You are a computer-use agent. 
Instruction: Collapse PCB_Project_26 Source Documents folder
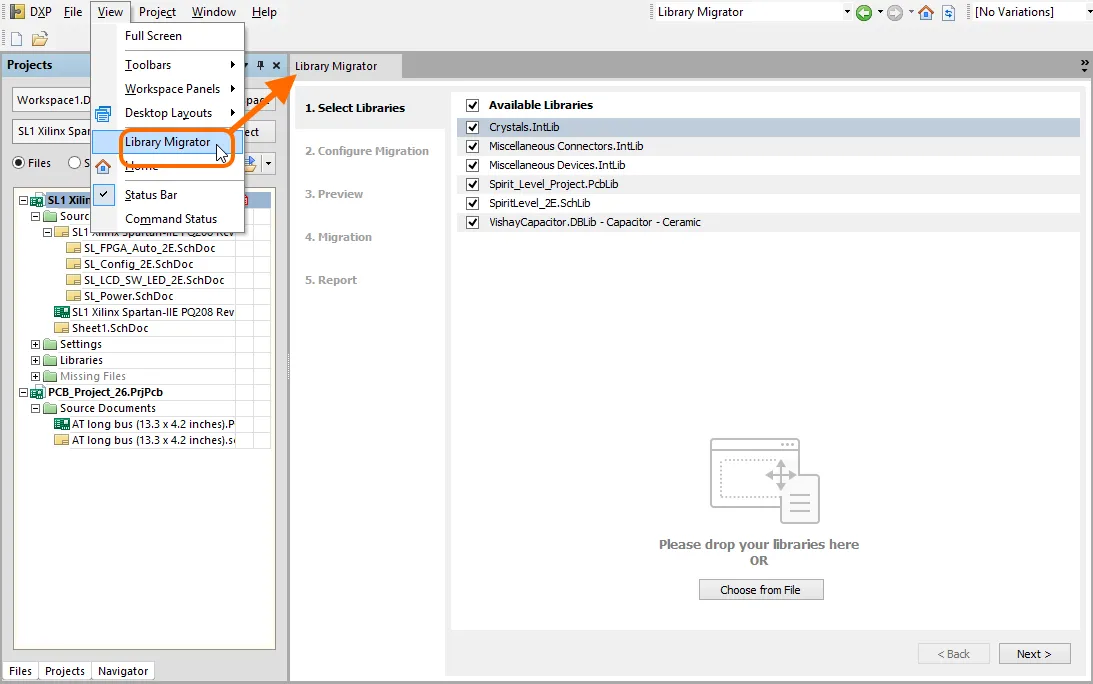[x=36, y=409]
